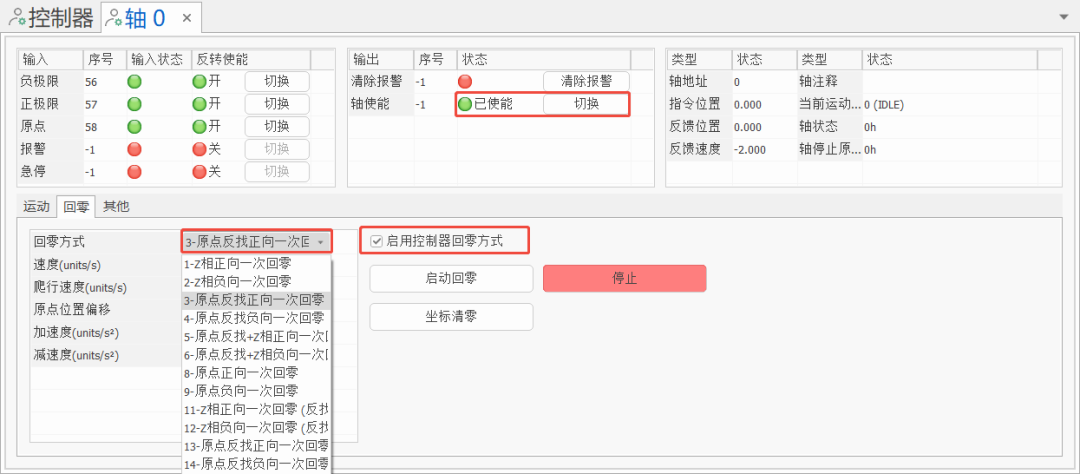Click 急停 red input status light
This screenshot has height=474, width=1080.
(x=134, y=172)
